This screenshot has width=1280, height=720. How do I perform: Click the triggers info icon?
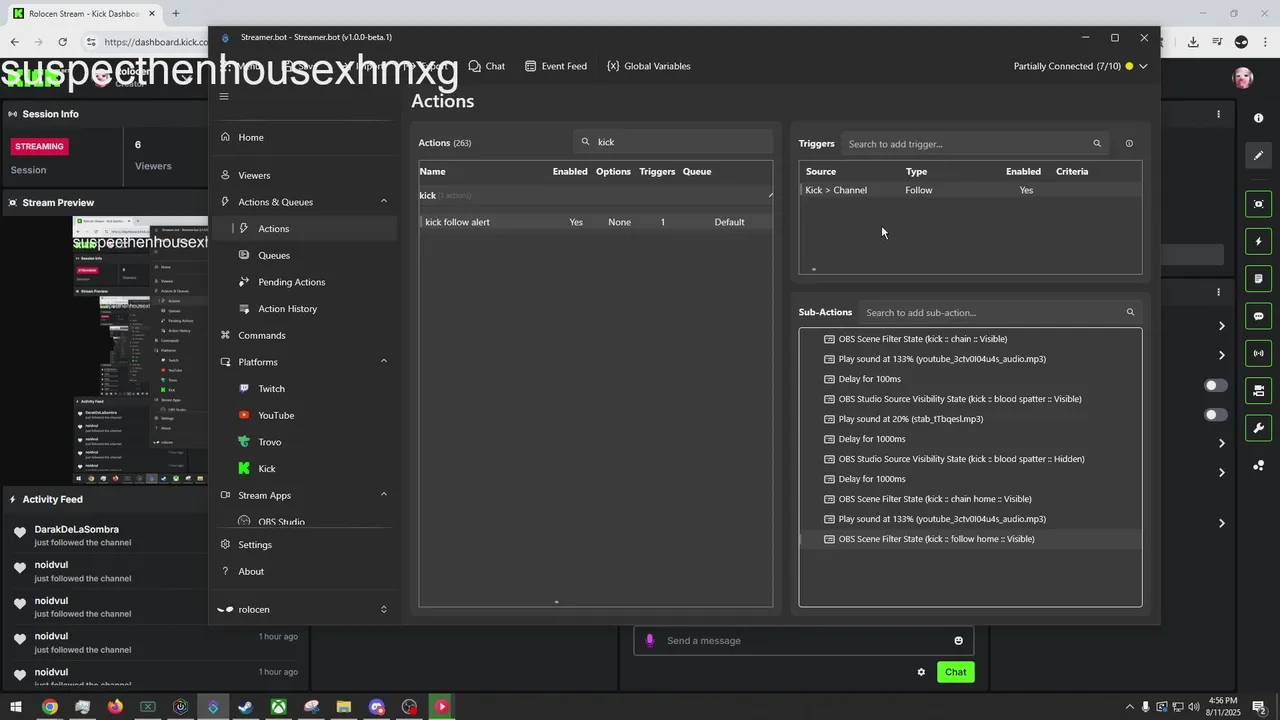[1129, 144]
